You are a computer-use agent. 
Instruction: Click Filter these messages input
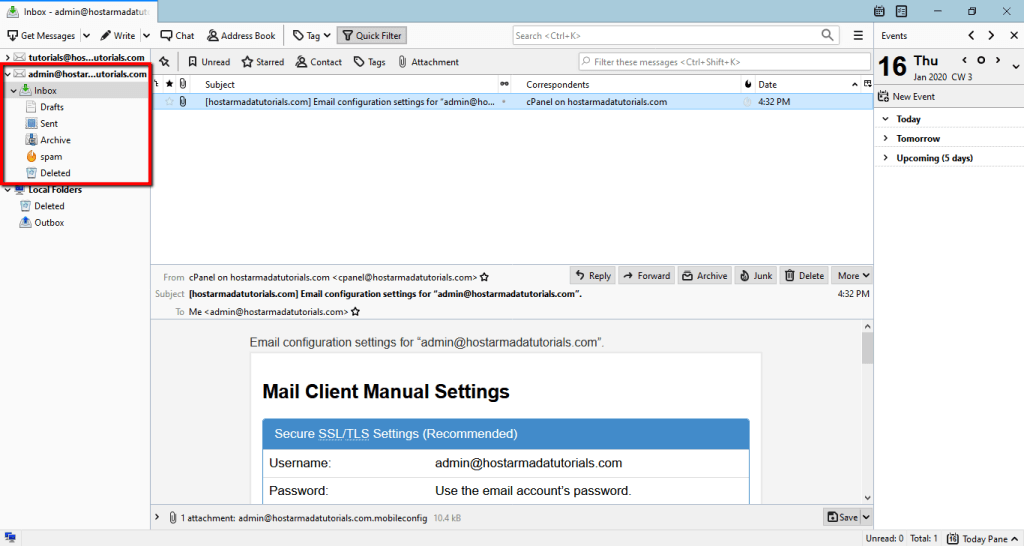click(724, 62)
